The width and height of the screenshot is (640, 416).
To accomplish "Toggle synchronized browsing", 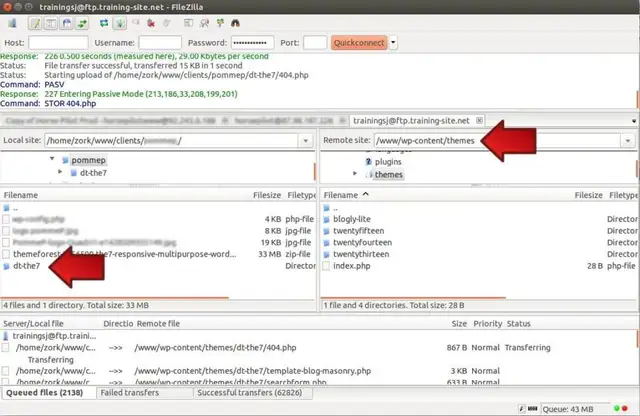I will point(220,23).
